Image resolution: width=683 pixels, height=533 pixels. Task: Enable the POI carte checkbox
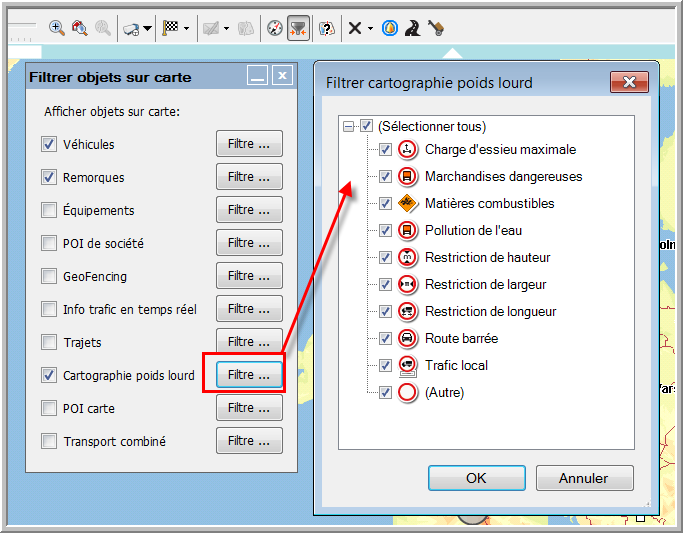point(49,408)
